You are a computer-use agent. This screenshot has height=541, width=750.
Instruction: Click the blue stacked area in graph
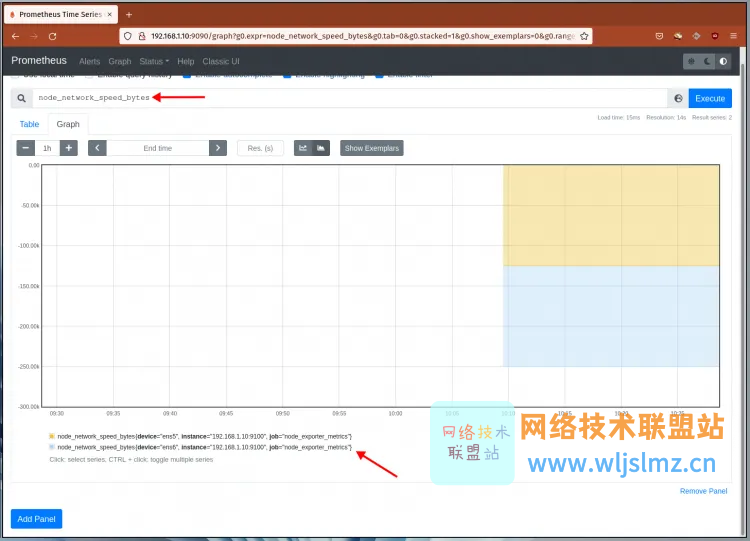tap(611, 316)
